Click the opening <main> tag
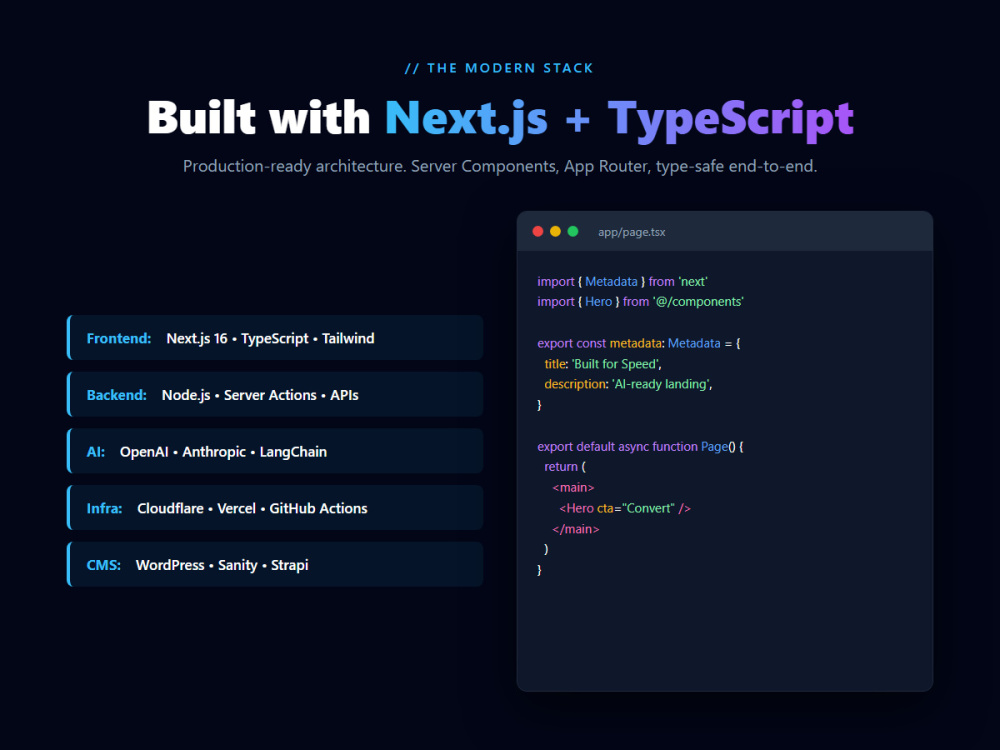 point(573,488)
